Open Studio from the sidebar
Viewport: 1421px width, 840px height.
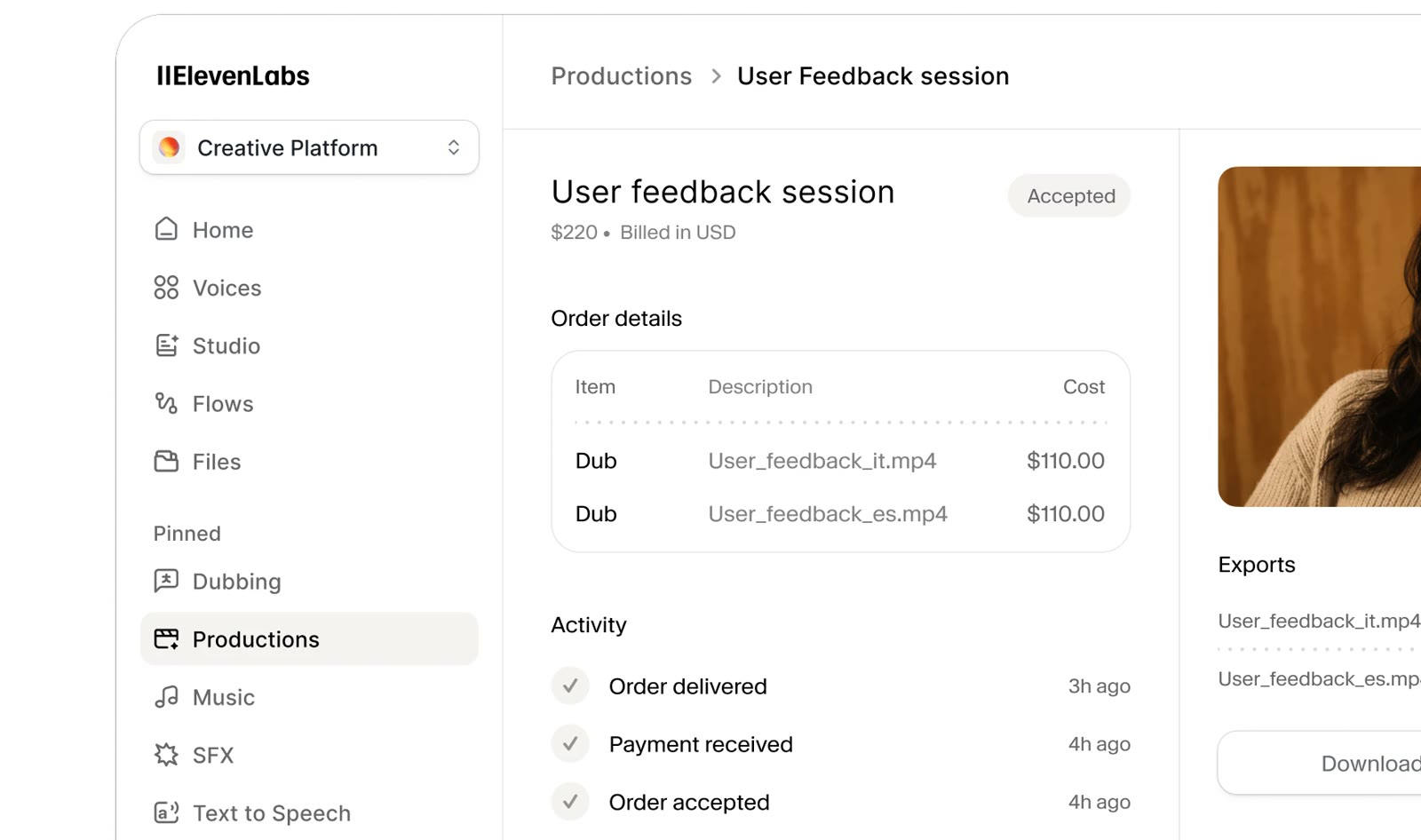point(309,345)
